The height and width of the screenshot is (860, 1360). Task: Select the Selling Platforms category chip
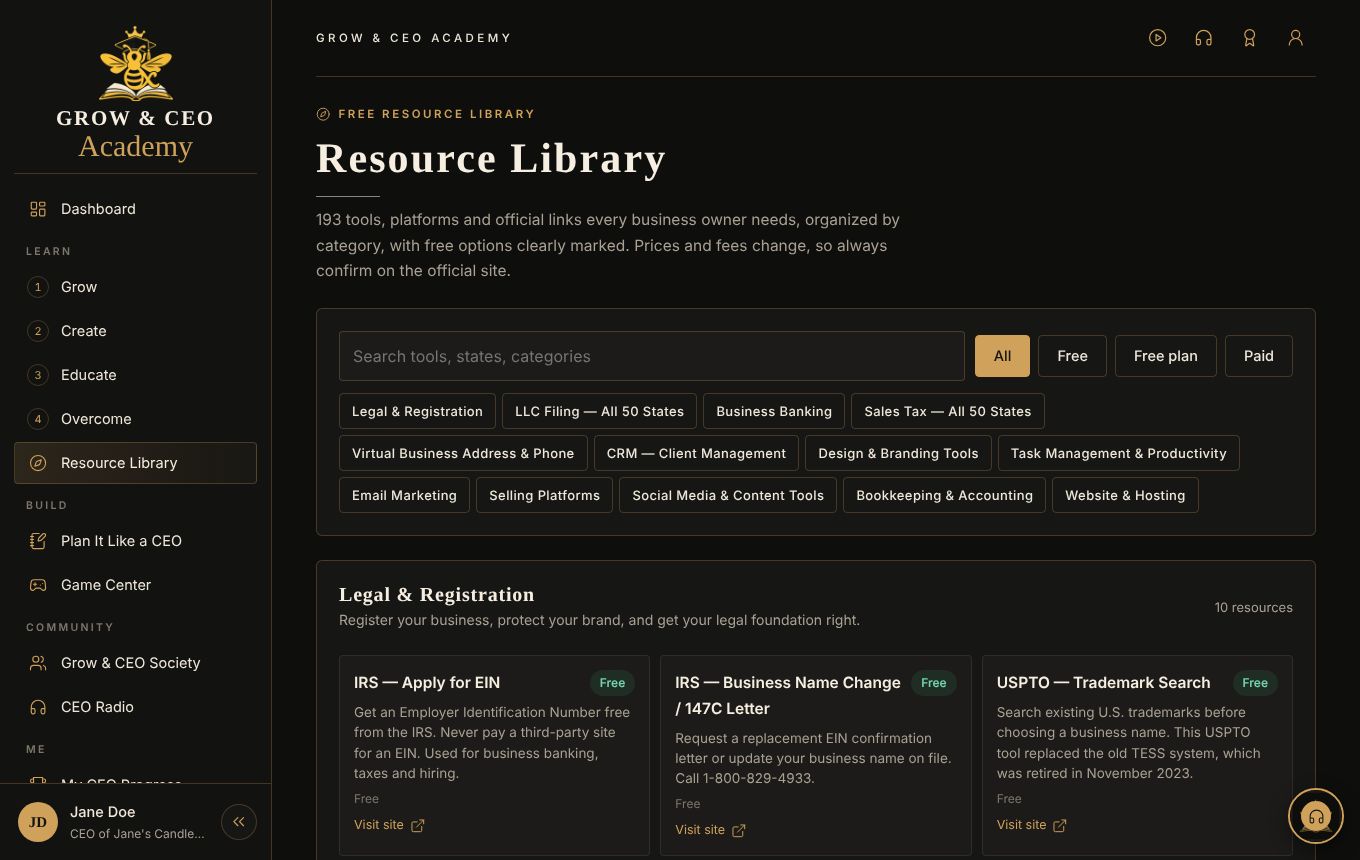(x=544, y=495)
